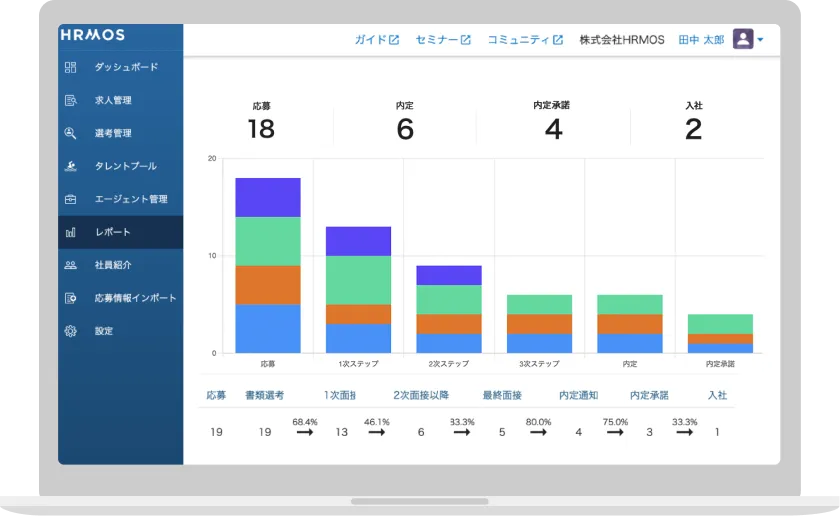
Task: Click the タレントプール swimmer icon
Action: tap(70, 166)
